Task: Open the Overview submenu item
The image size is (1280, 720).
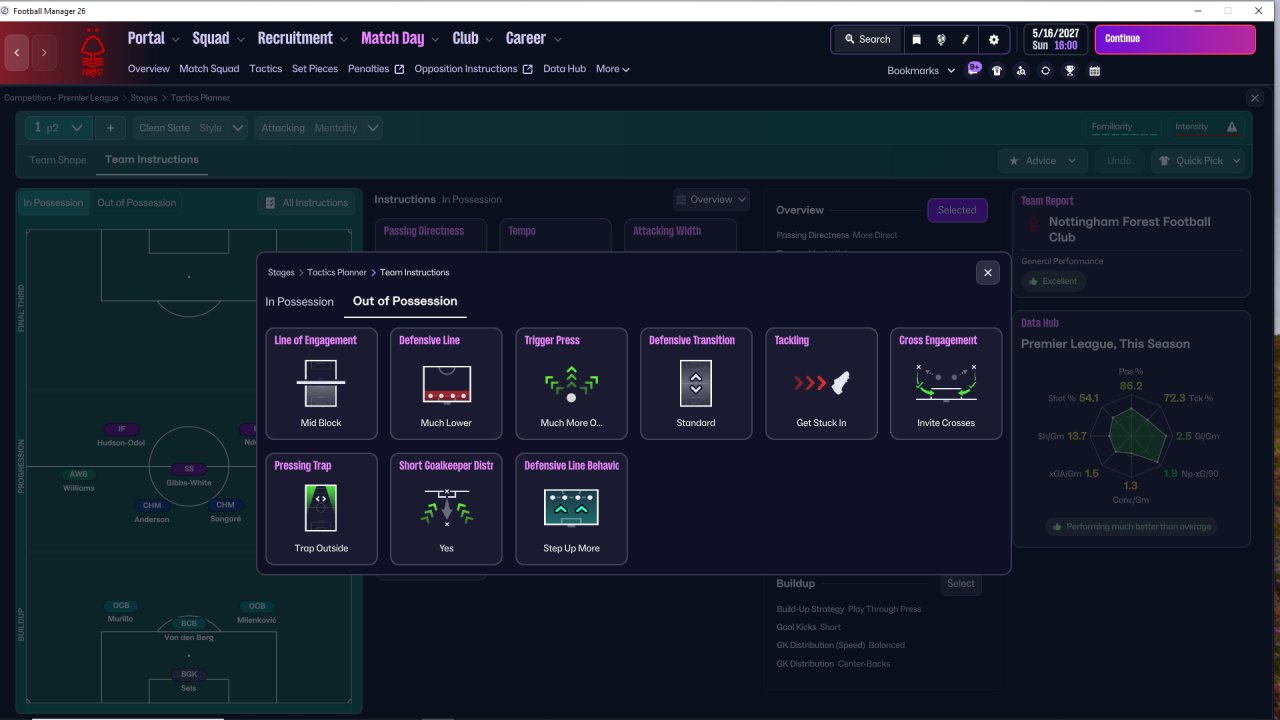Action: click(149, 69)
